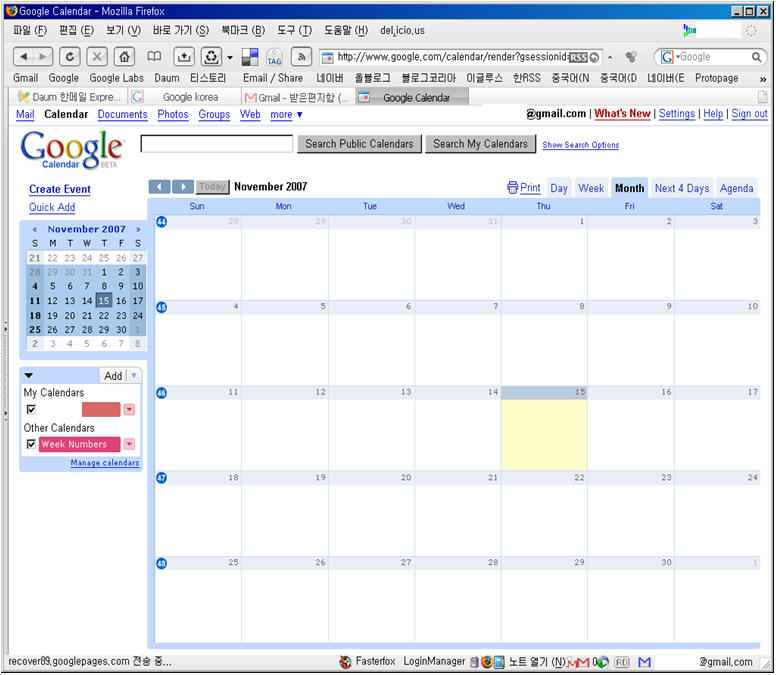This screenshot has height=675, width=776.
Task: Click week number 47 badge
Action: point(161,478)
